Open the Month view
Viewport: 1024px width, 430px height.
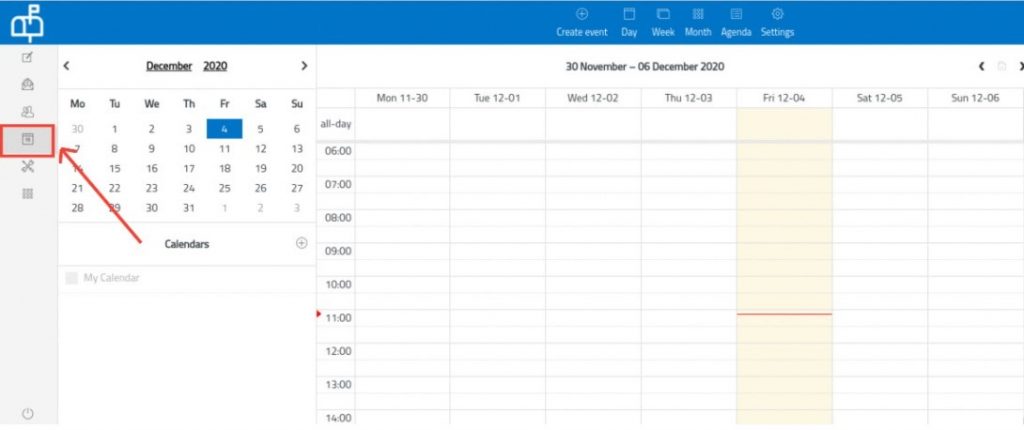698,15
